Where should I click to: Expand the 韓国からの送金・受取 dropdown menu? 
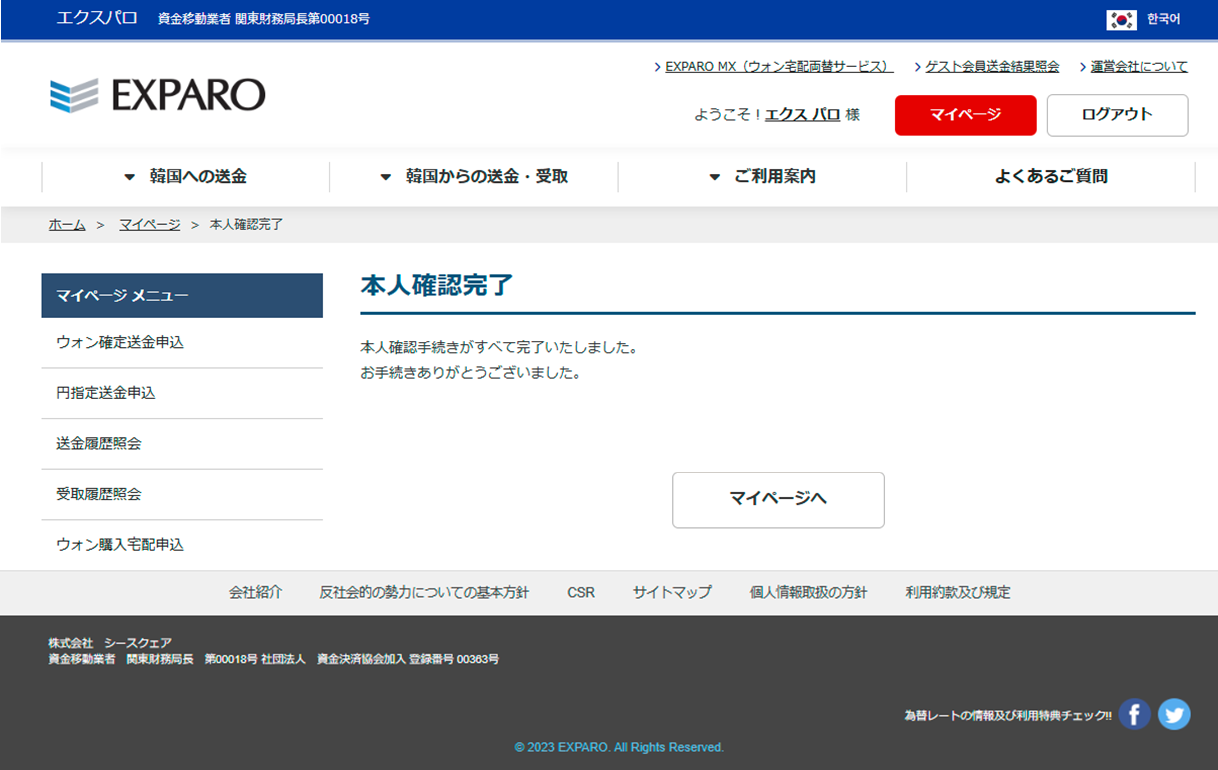[x=474, y=176]
